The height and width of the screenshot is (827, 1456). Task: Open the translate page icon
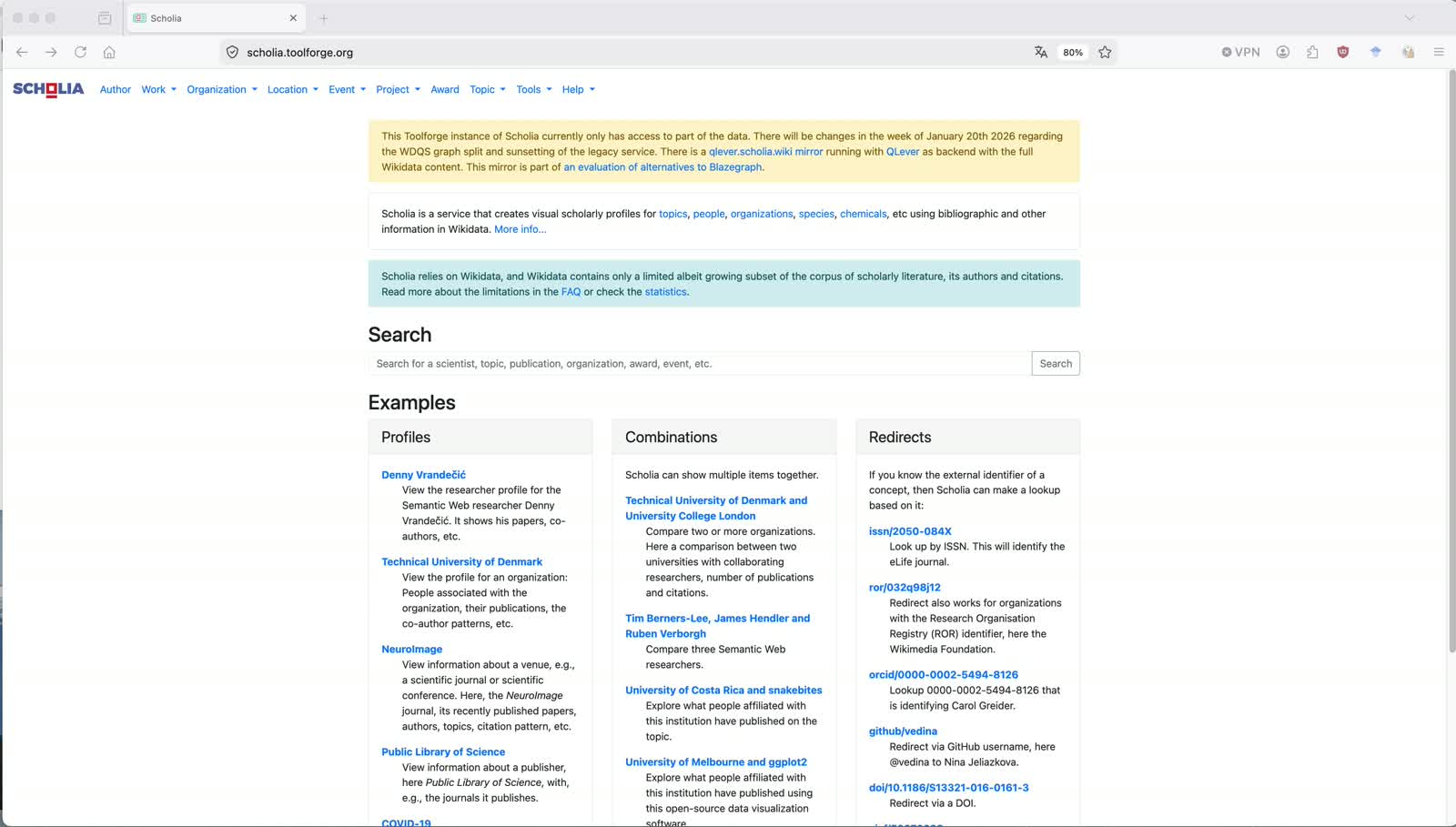click(1041, 52)
